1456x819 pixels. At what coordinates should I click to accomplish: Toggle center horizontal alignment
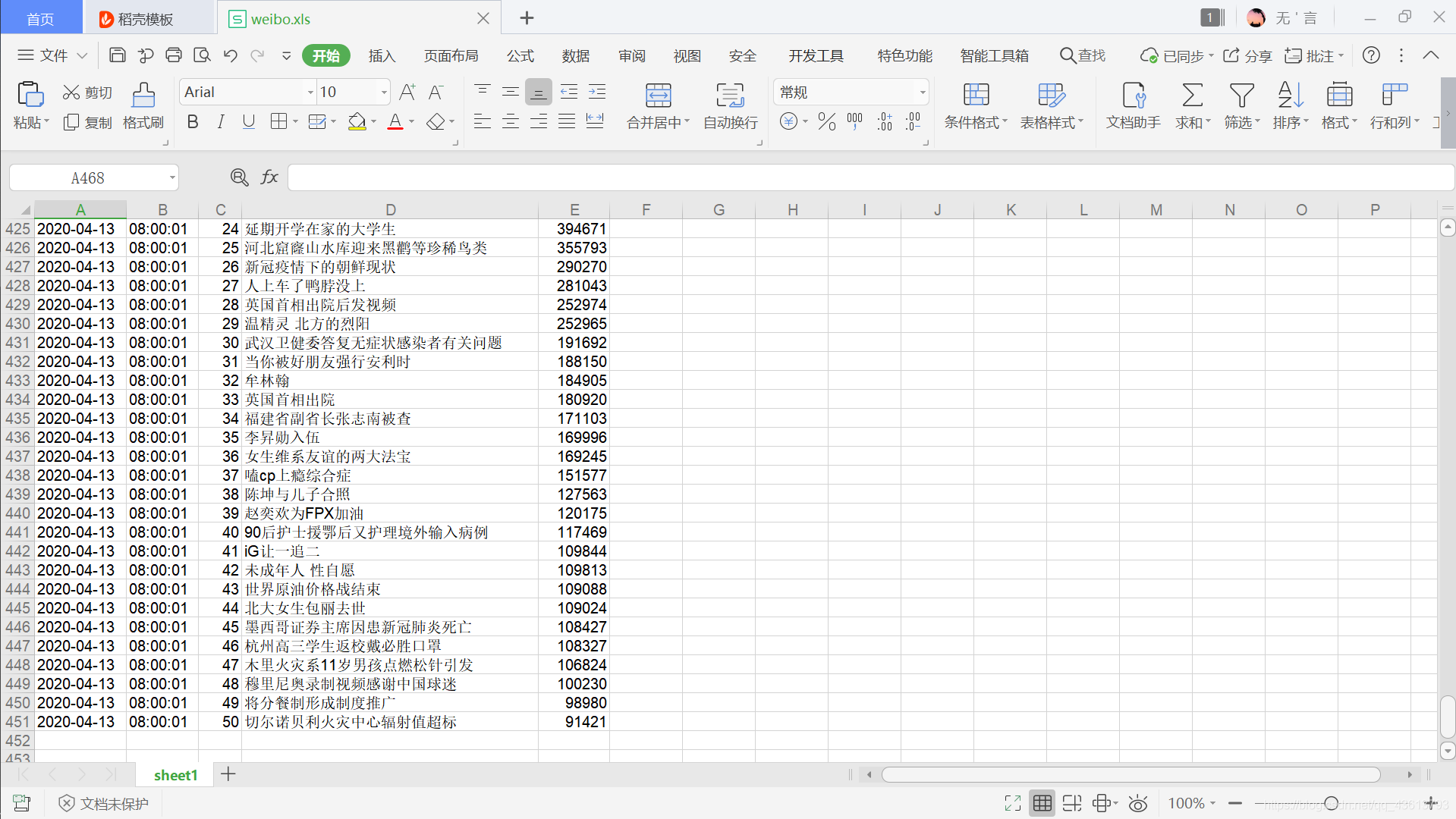click(511, 121)
